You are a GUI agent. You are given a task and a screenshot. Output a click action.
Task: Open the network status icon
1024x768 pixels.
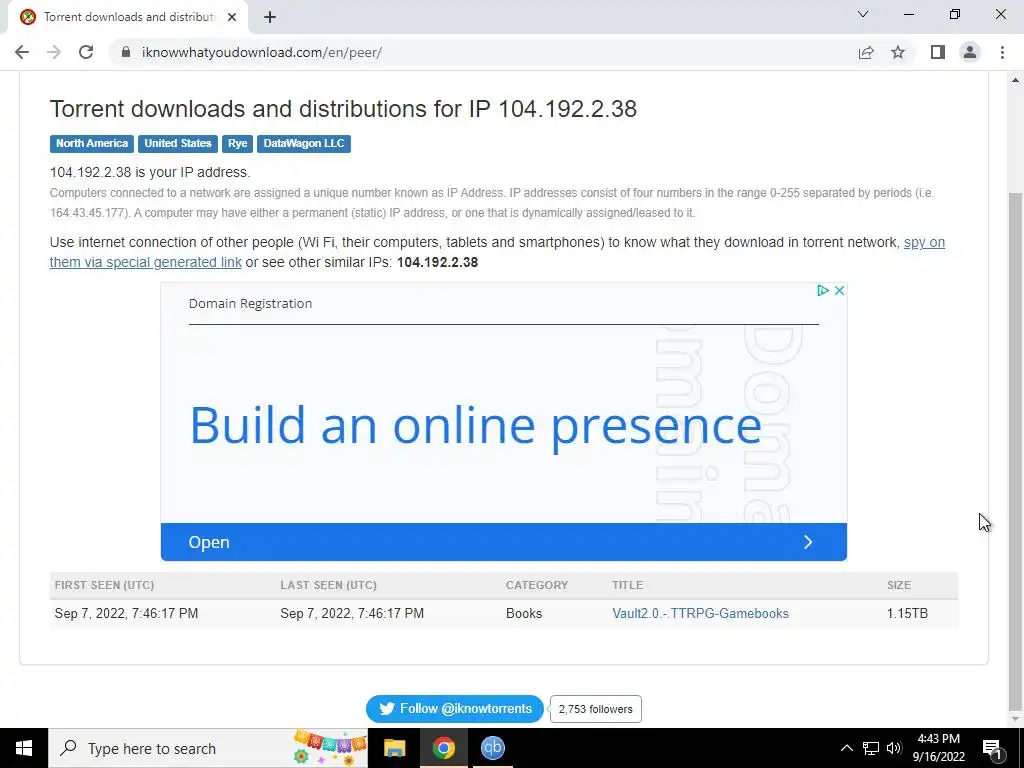871,748
